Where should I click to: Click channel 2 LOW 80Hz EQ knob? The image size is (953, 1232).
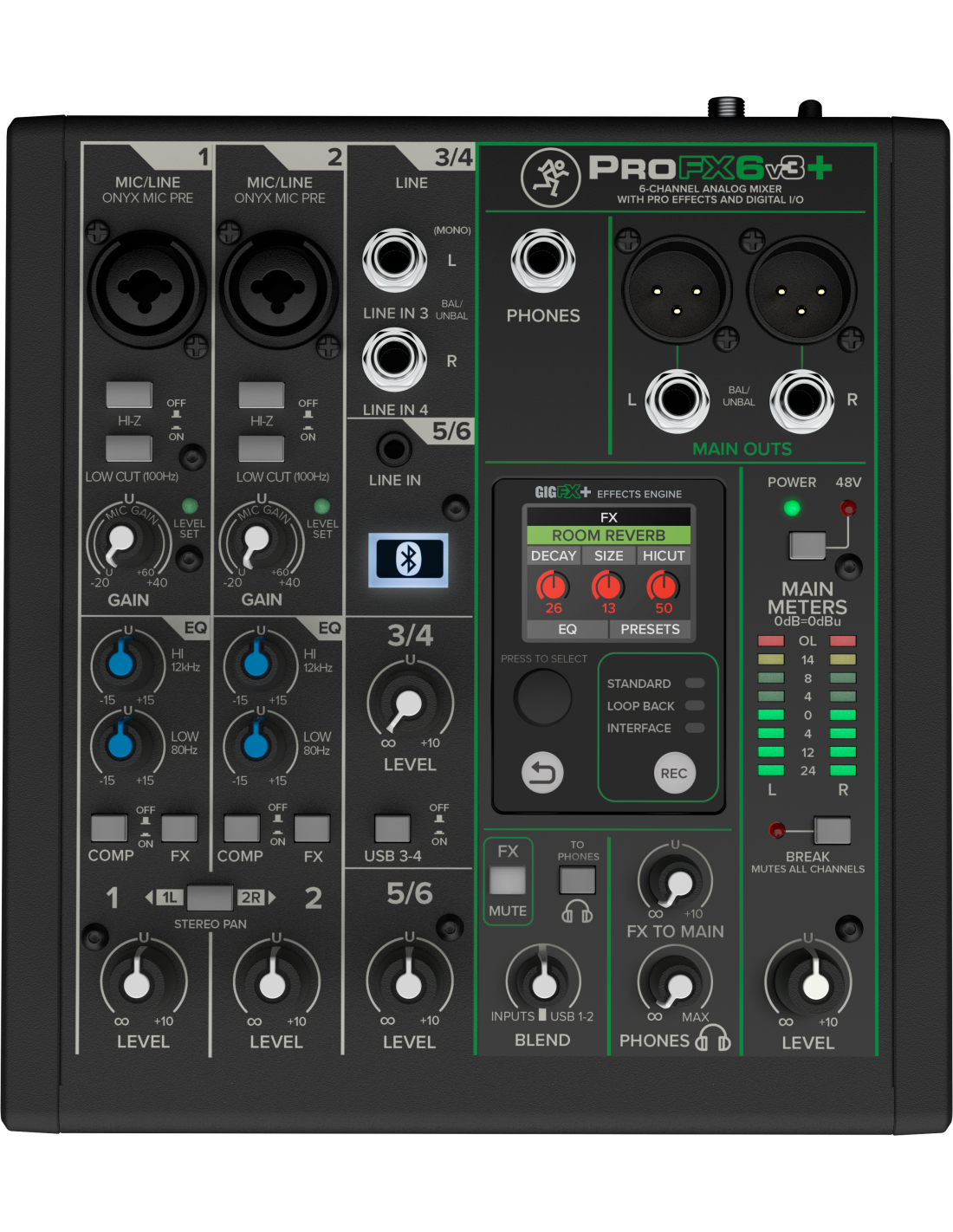click(256, 743)
